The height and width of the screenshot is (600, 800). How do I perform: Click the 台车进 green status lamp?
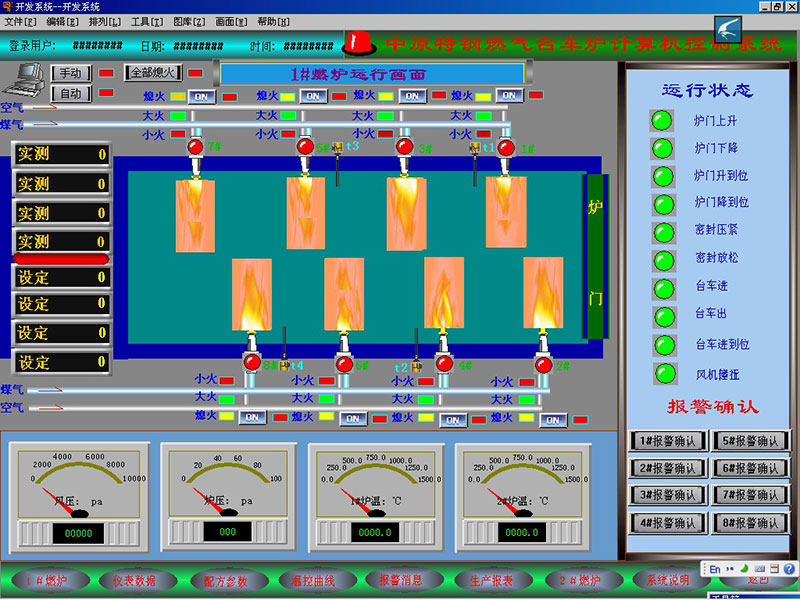660,289
